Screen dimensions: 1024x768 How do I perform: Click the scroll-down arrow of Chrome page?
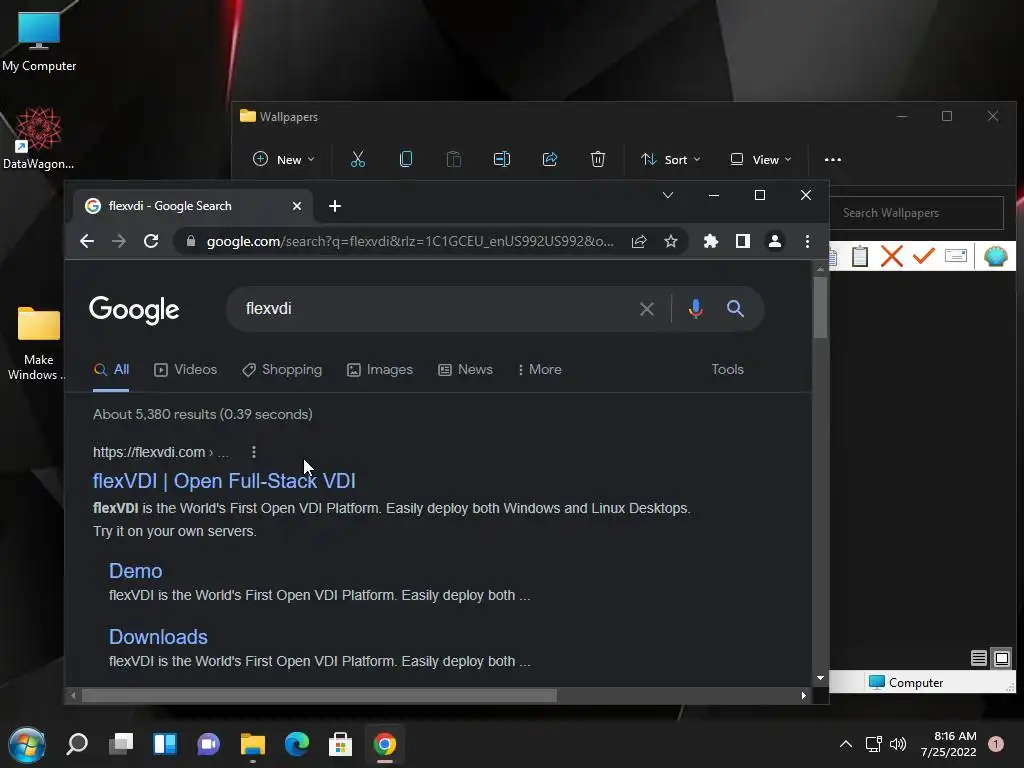(x=820, y=678)
